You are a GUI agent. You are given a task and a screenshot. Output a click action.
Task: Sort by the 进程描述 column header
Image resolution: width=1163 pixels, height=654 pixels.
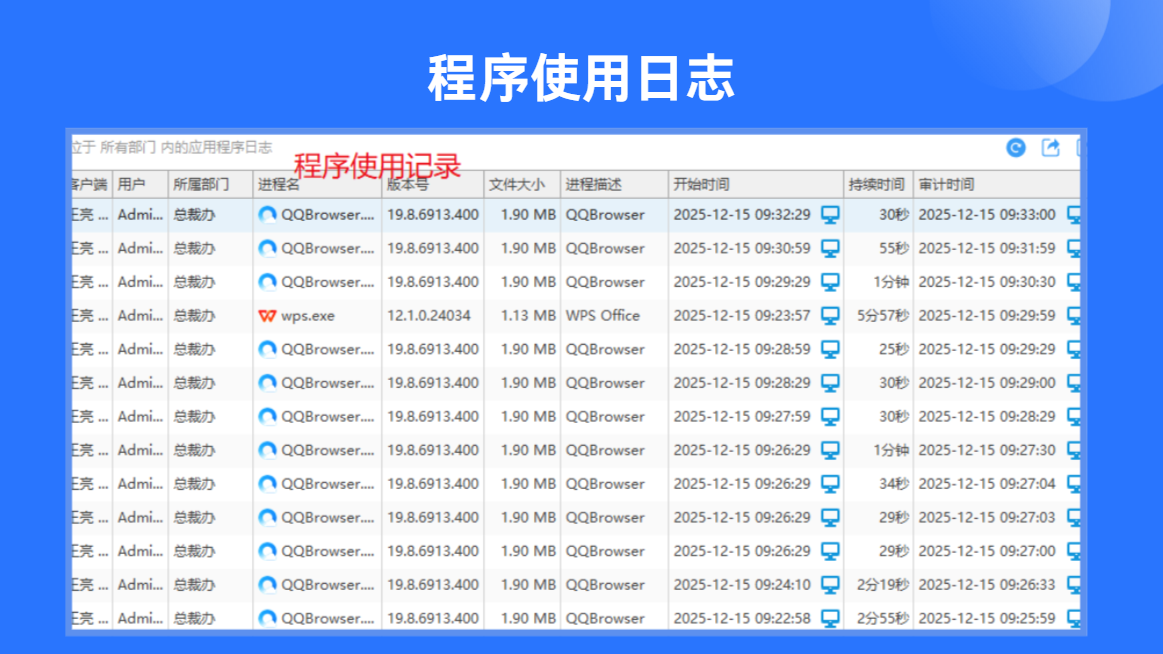coord(614,185)
